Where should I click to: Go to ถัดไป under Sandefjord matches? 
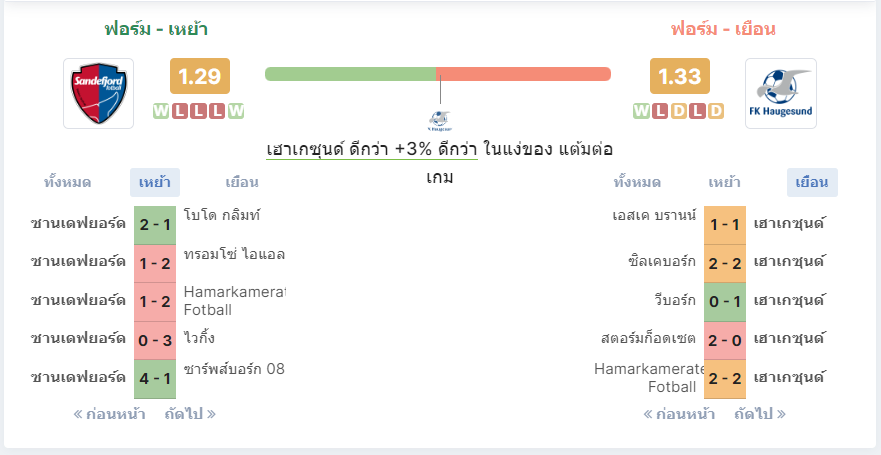tap(190, 415)
